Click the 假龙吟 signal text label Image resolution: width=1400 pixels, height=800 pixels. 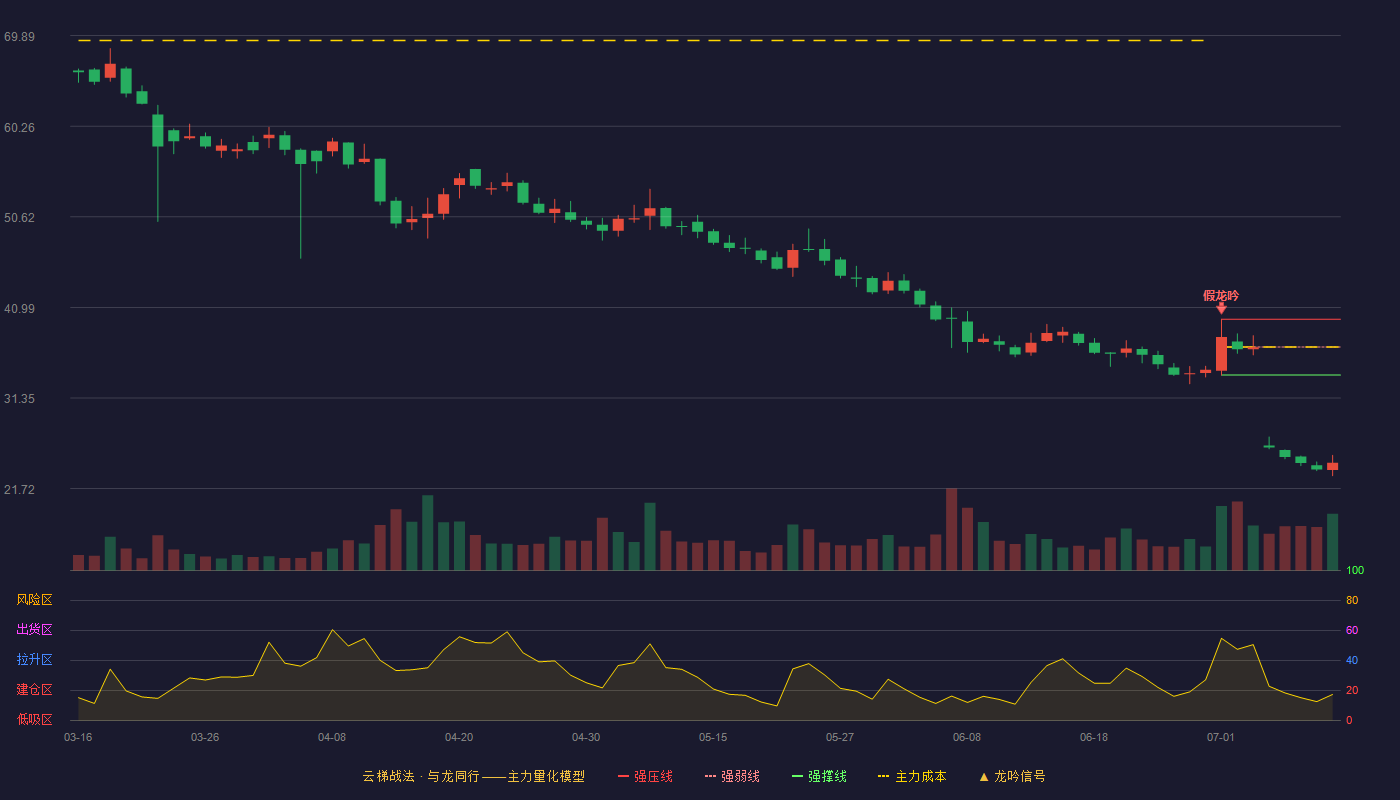(x=1221, y=296)
